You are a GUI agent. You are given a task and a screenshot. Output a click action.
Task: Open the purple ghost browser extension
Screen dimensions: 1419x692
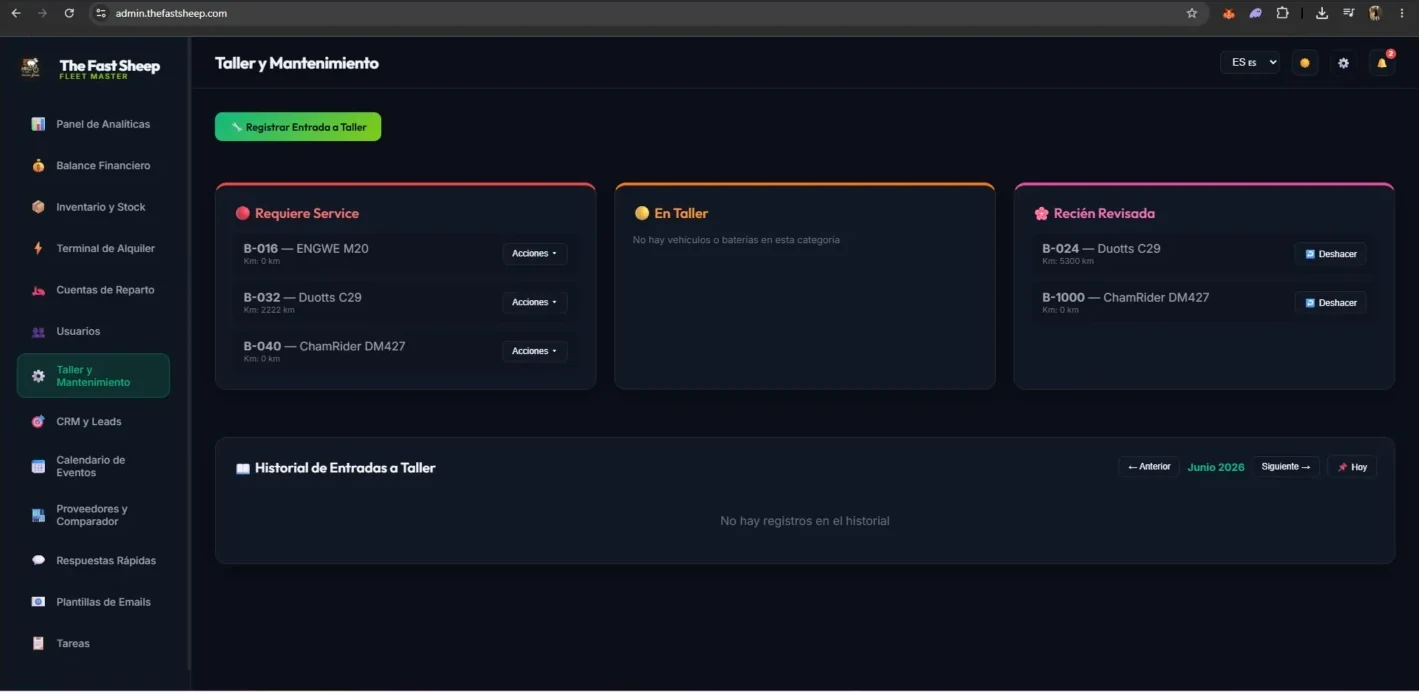(x=1255, y=13)
